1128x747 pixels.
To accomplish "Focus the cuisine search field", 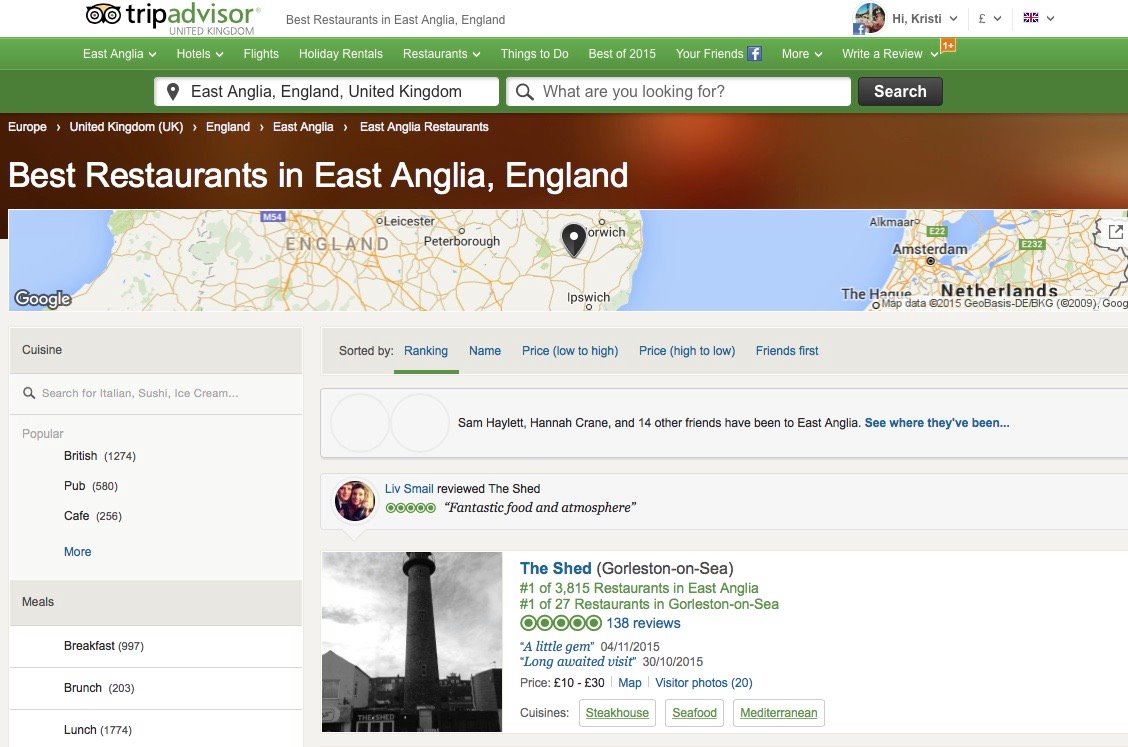I will coord(155,393).
